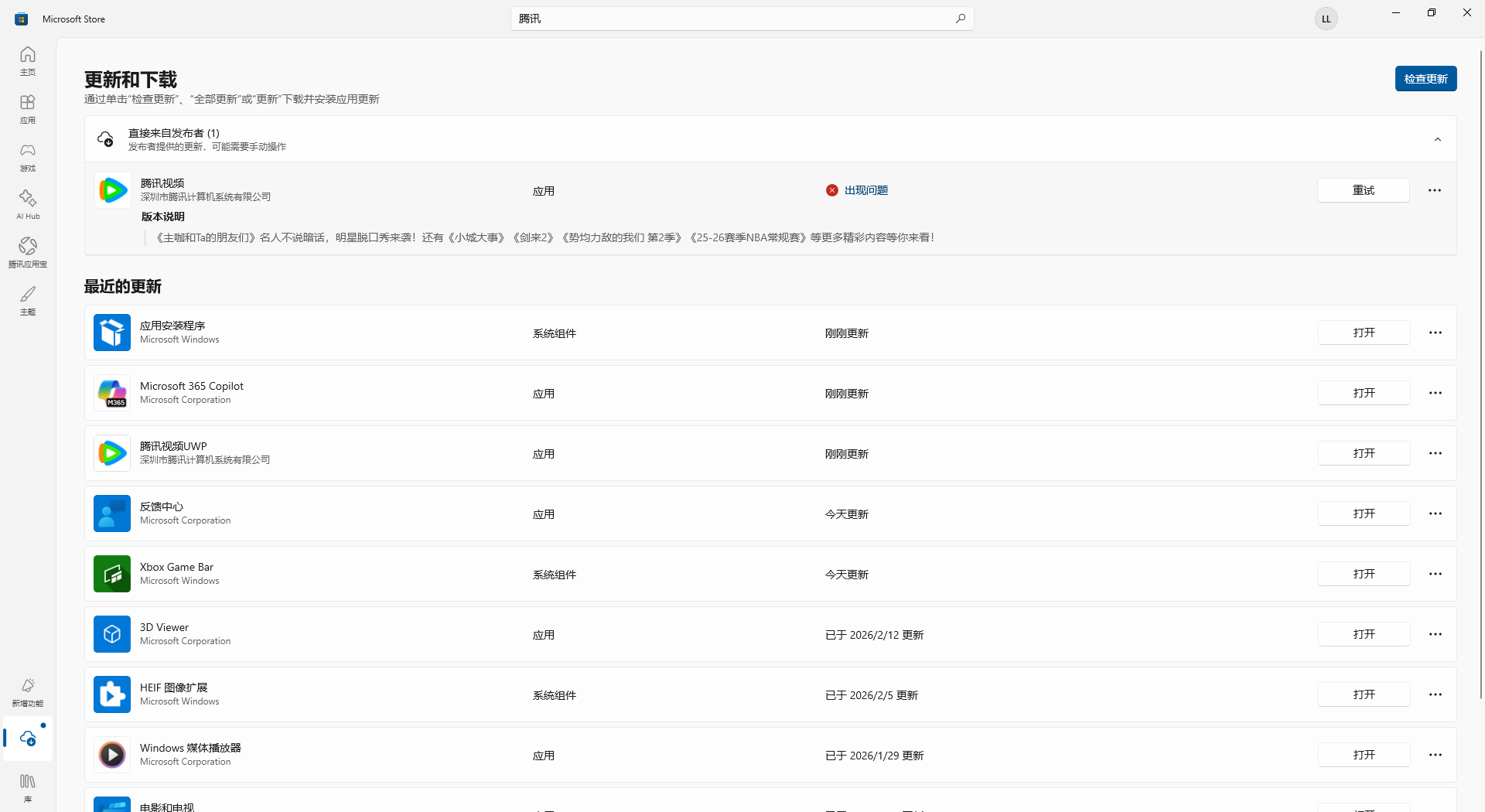Click the 出现问题 error link

866,190
